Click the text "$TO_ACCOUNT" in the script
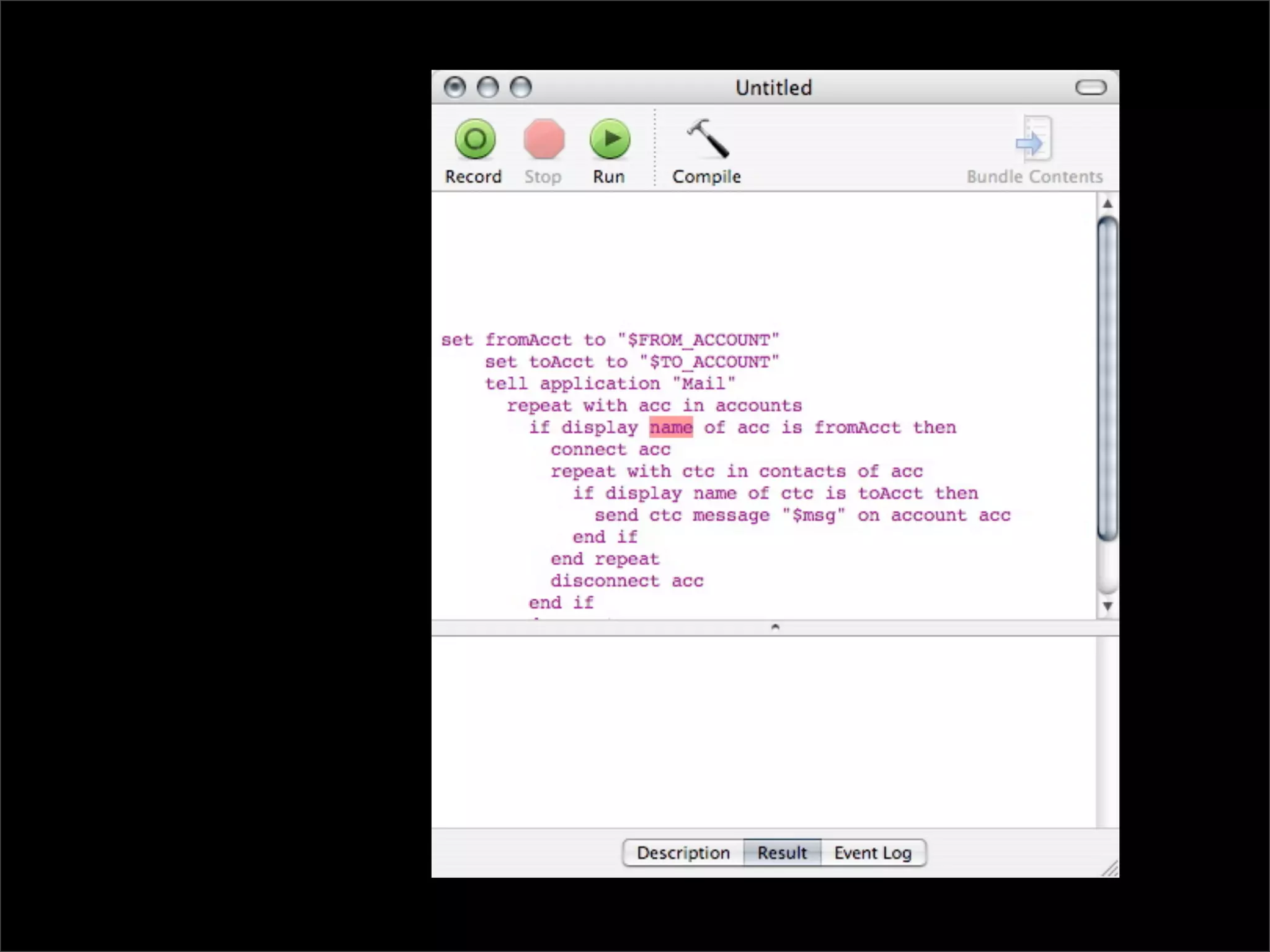This screenshot has height=952, width=1270. click(709, 361)
